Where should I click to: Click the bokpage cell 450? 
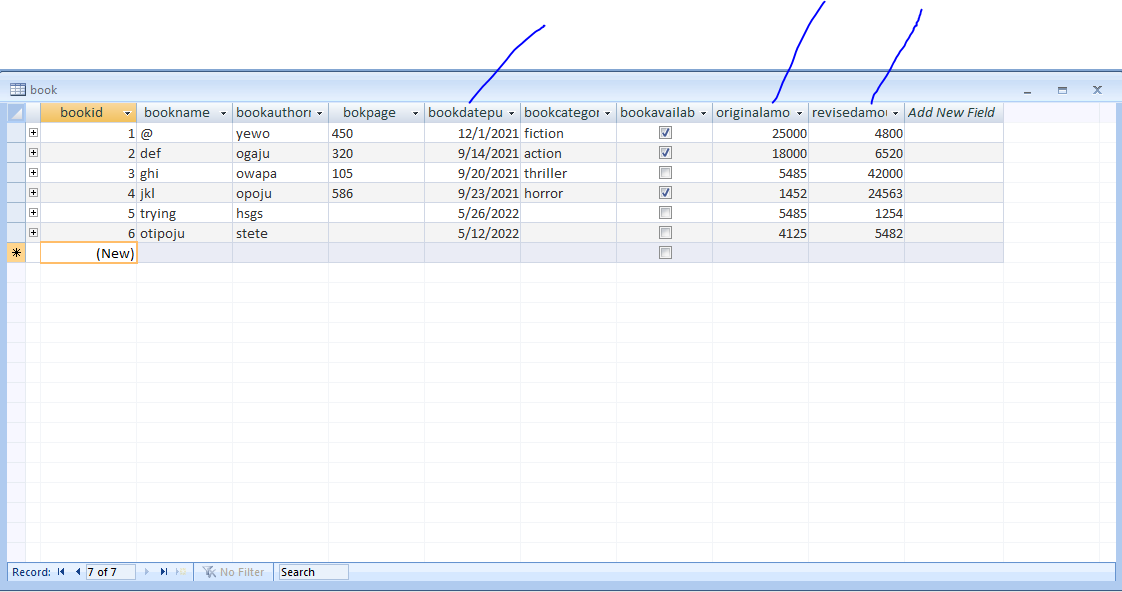point(376,133)
